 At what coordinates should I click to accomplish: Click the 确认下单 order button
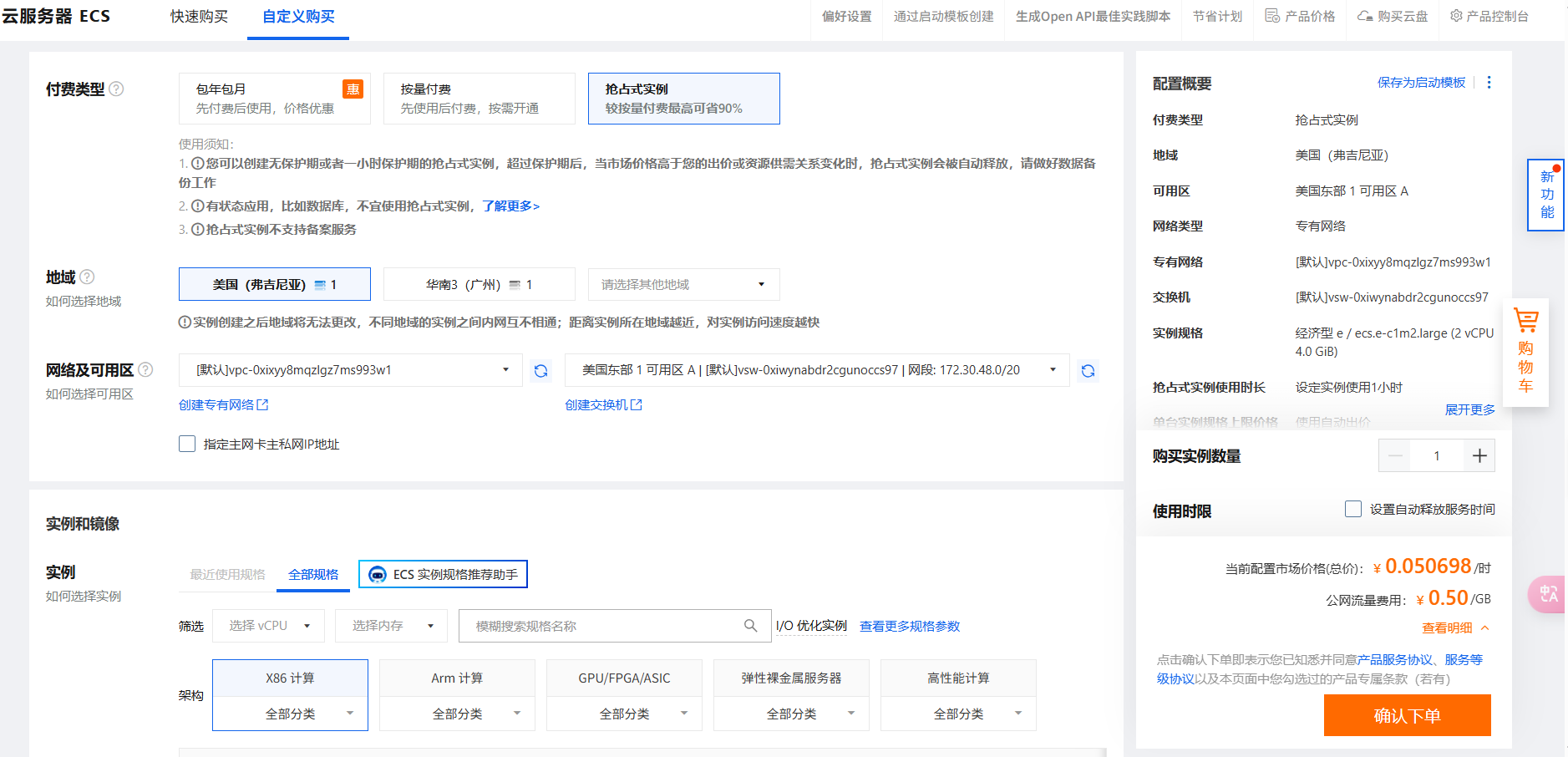click(1407, 715)
